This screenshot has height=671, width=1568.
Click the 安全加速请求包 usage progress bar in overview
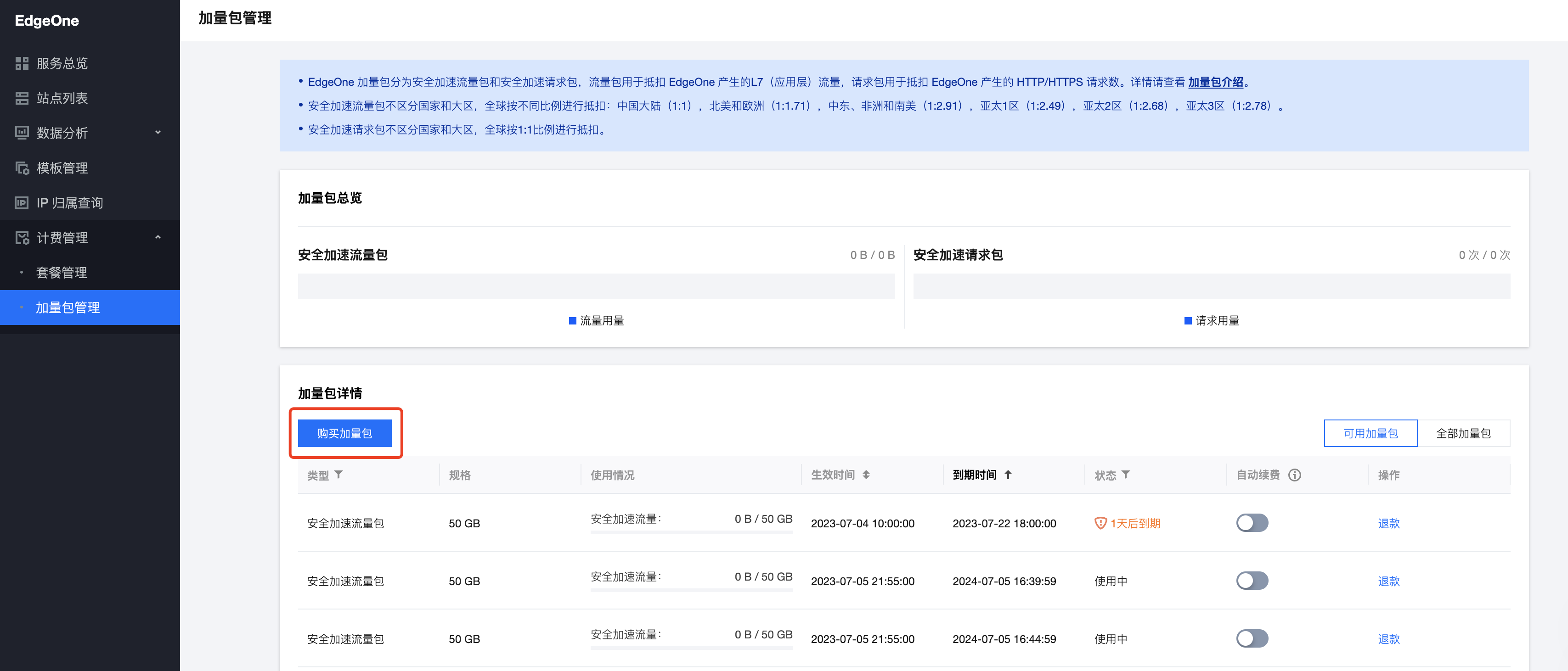click(x=1211, y=286)
